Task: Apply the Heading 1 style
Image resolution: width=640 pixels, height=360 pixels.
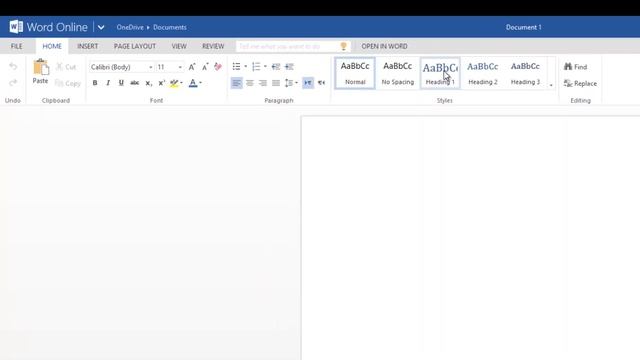Action: coord(440,73)
